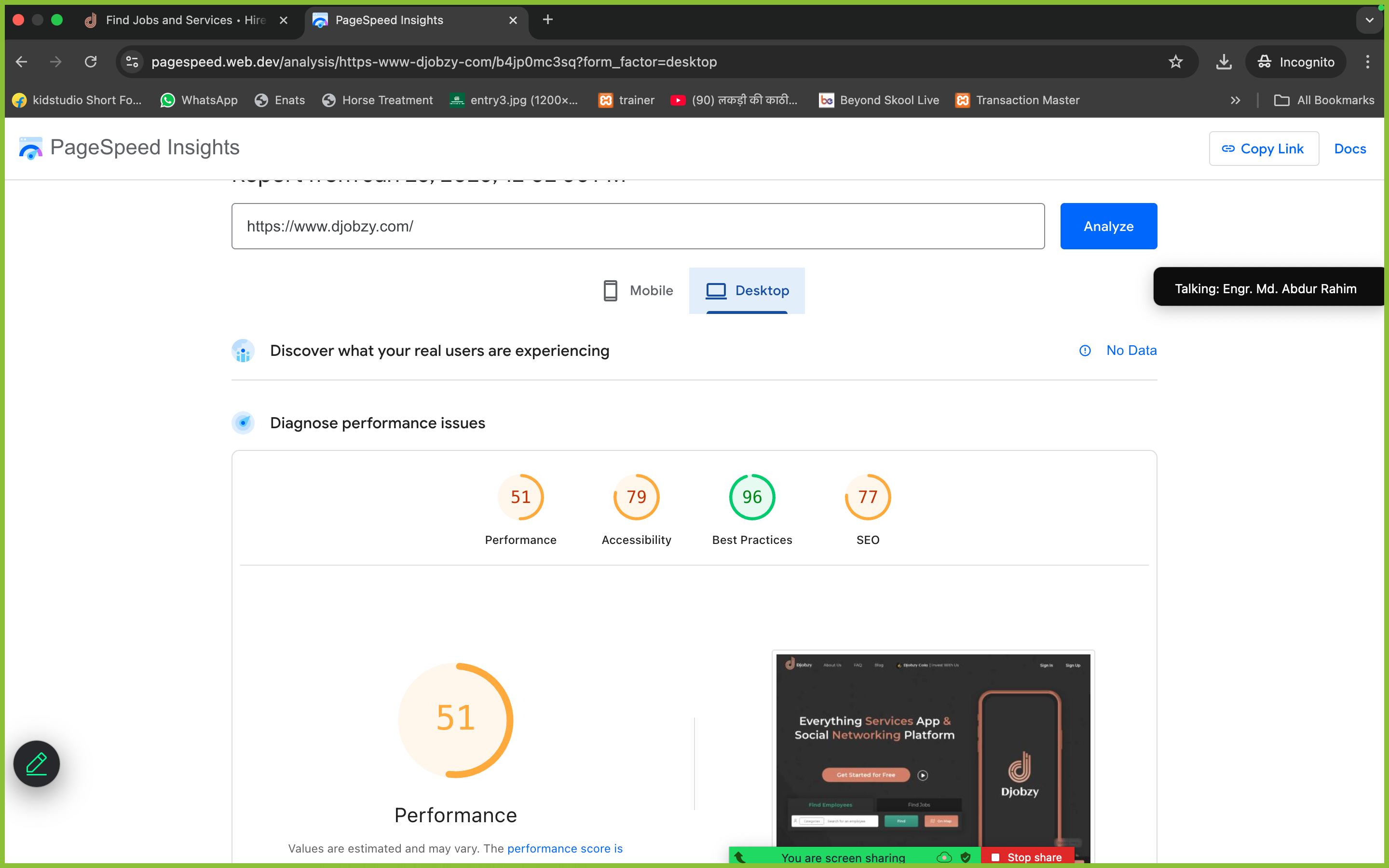Viewport: 1389px width, 868px height.
Task: Click the Best Practices 96 score gauge
Action: (x=752, y=497)
